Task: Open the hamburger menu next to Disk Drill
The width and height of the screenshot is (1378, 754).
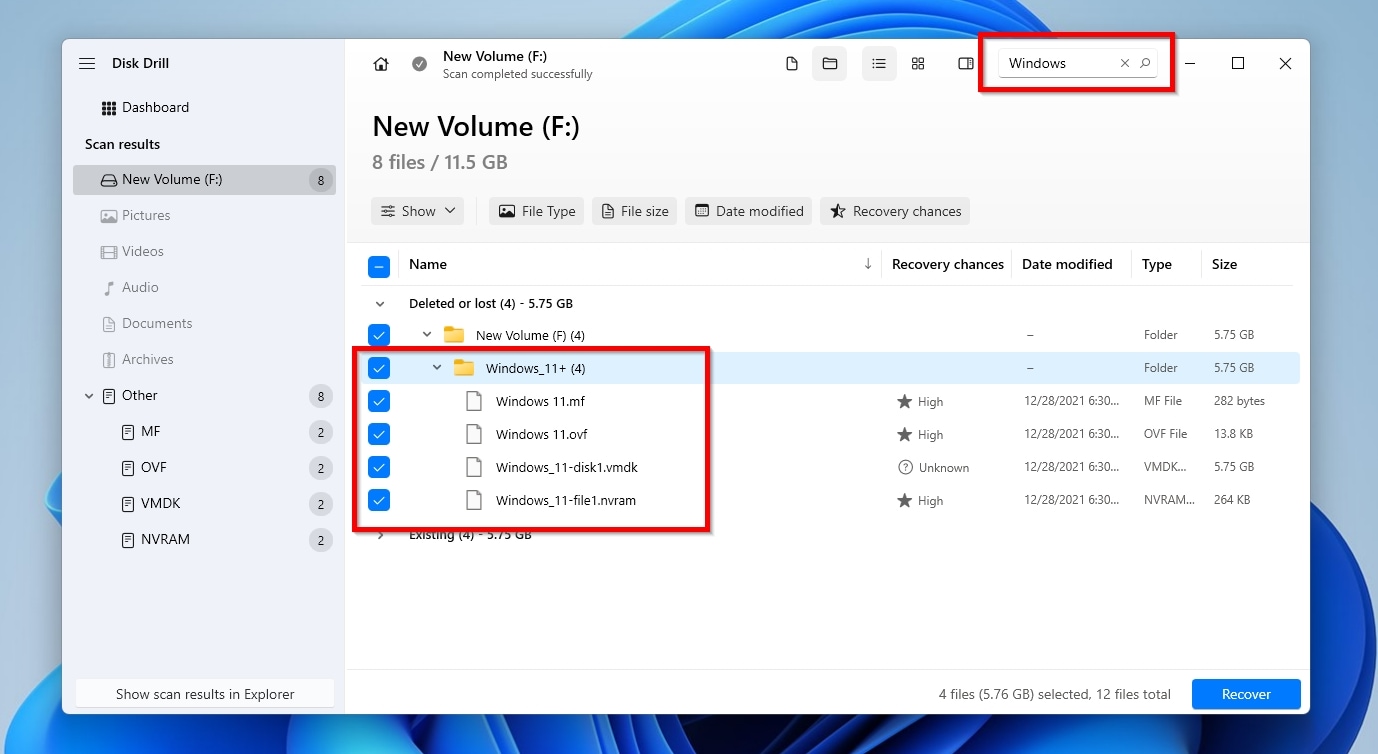Action: tap(87, 63)
